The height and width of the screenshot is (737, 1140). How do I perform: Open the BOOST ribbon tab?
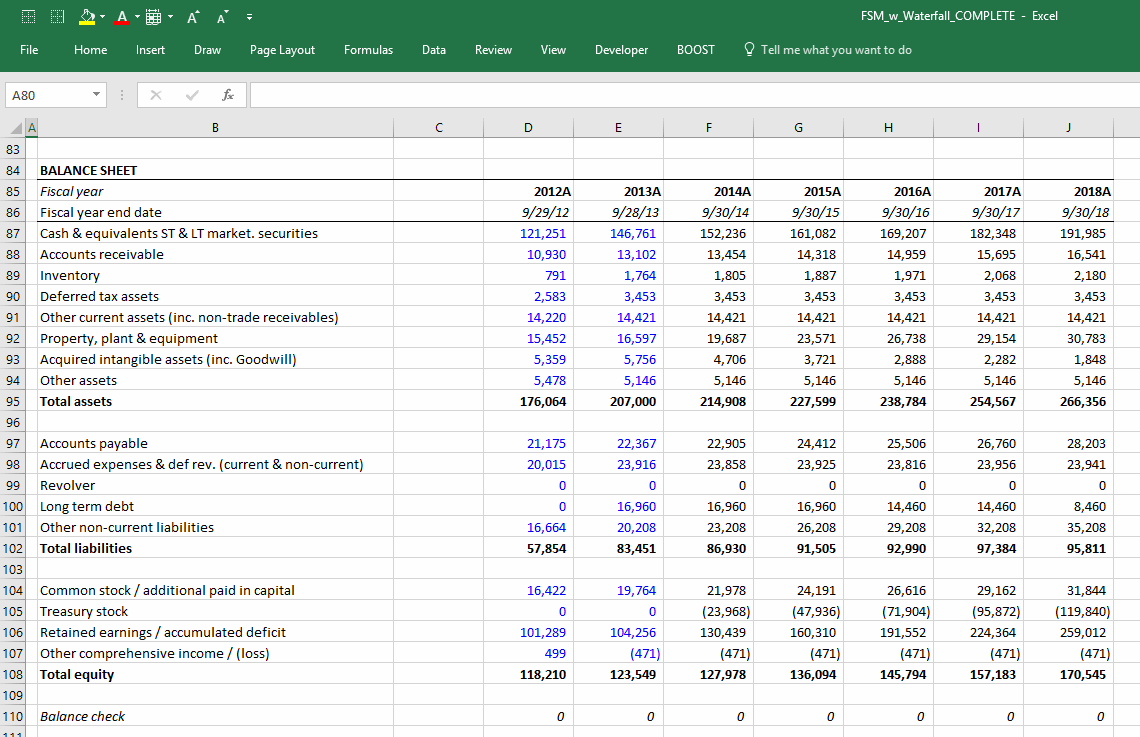pos(695,49)
